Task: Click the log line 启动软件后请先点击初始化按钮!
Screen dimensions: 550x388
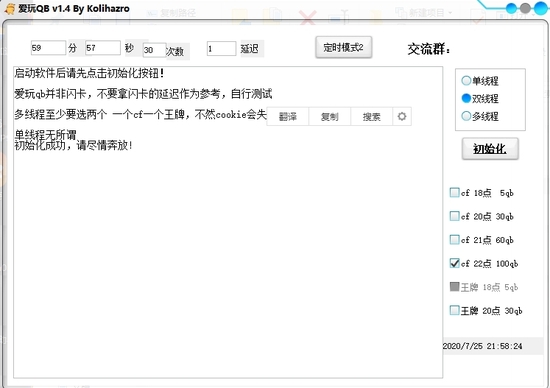Action: pos(89,73)
